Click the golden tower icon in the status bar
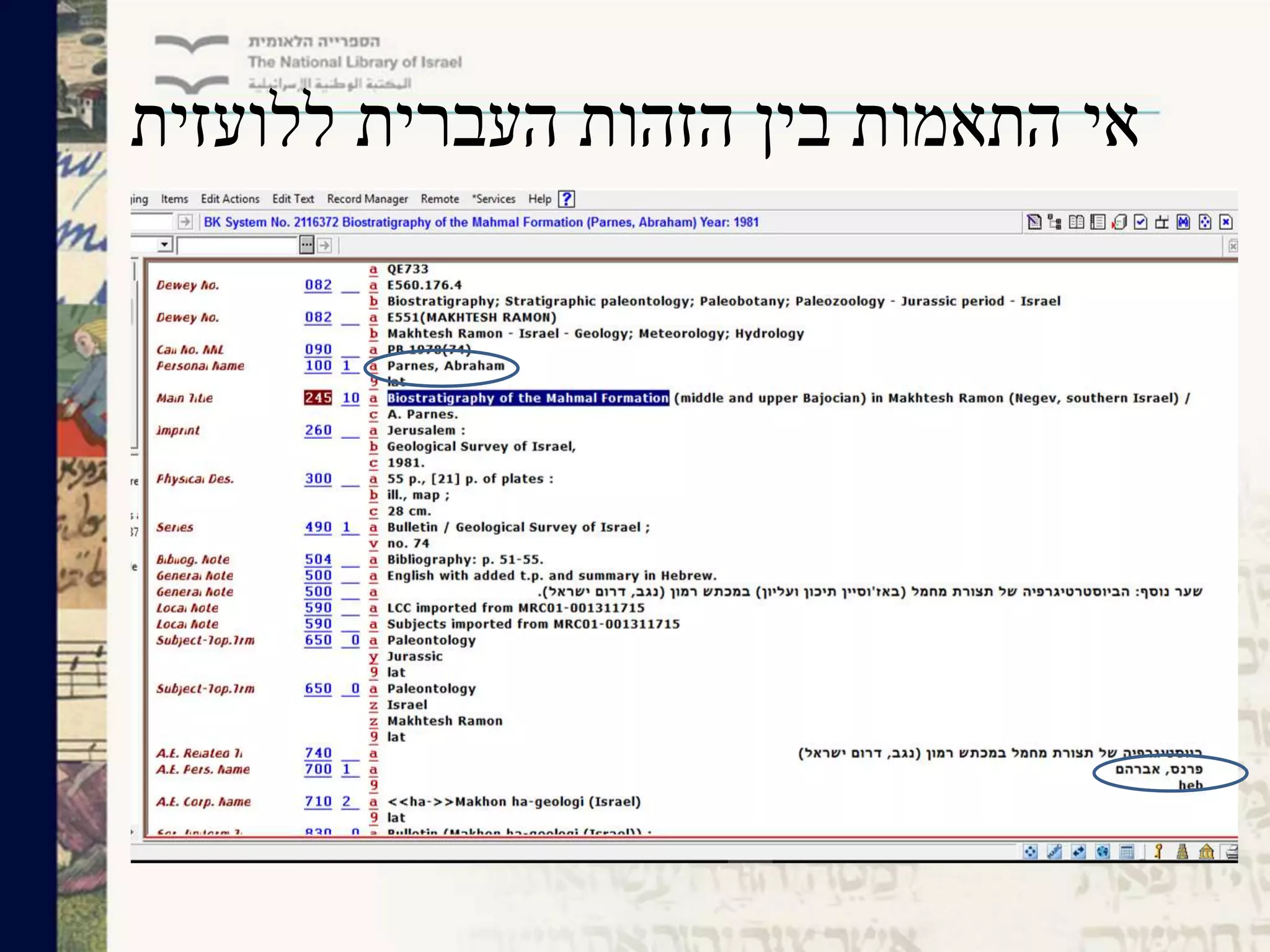Viewport: 1270px width, 952px height. [1182, 852]
